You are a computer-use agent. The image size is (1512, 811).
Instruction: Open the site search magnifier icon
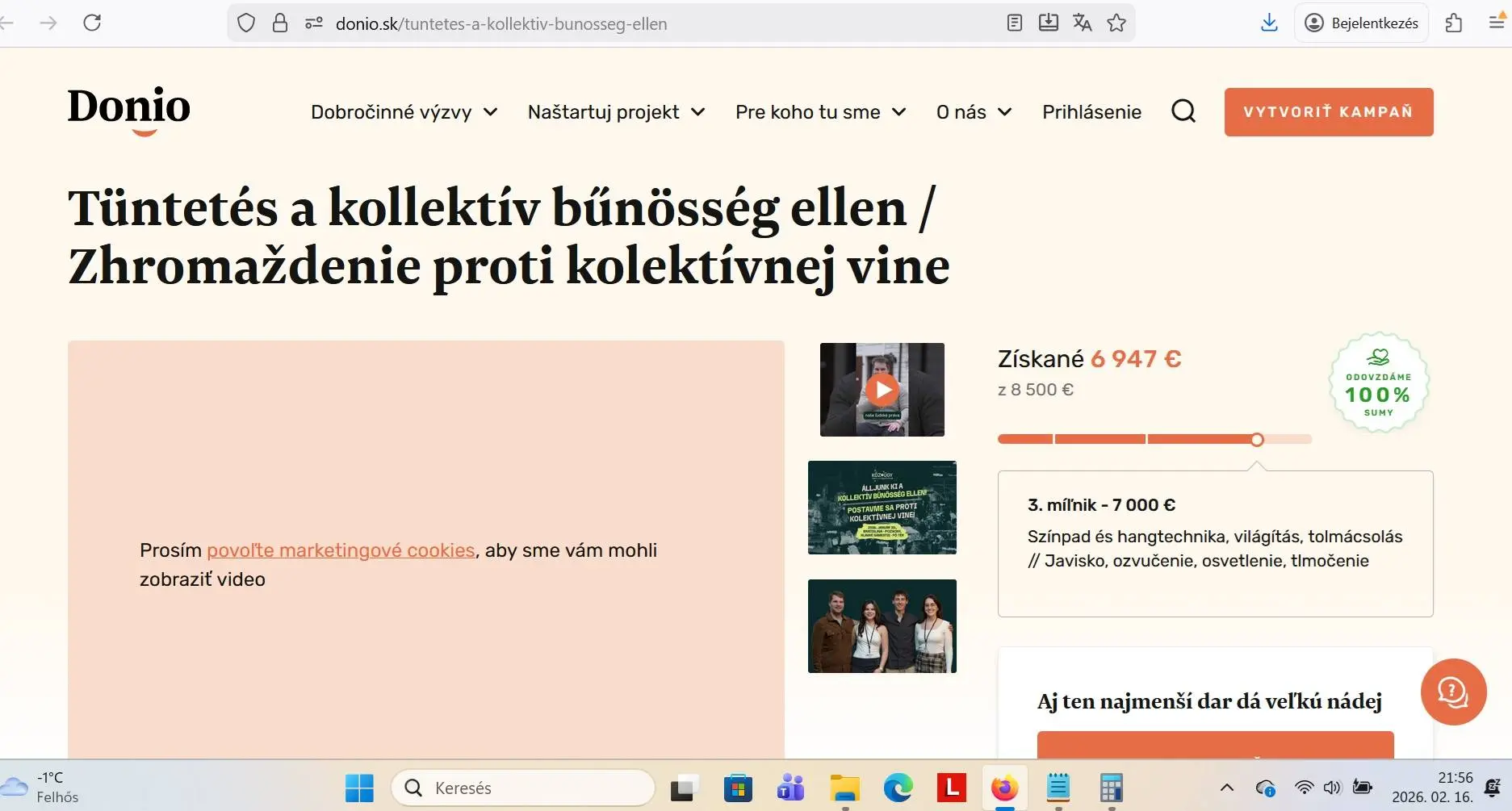point(1183,111)
